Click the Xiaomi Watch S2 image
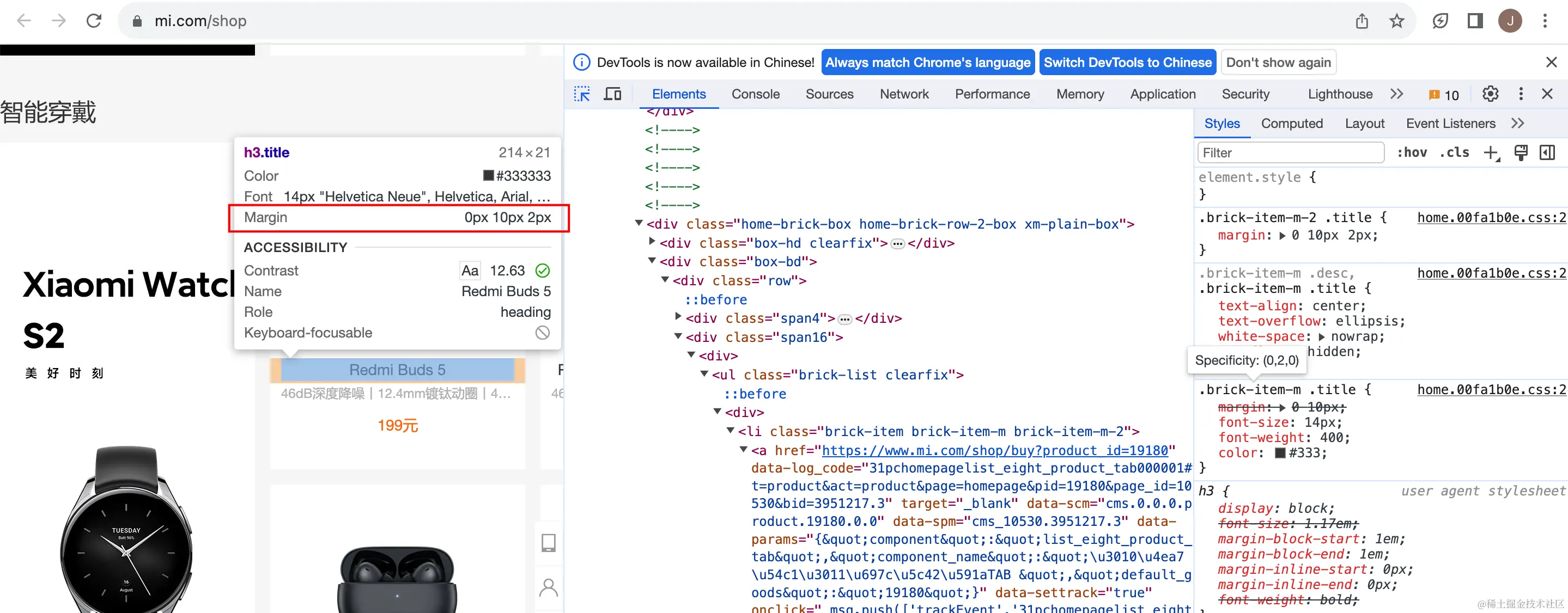1568x613 pixels. click(126, 529)
